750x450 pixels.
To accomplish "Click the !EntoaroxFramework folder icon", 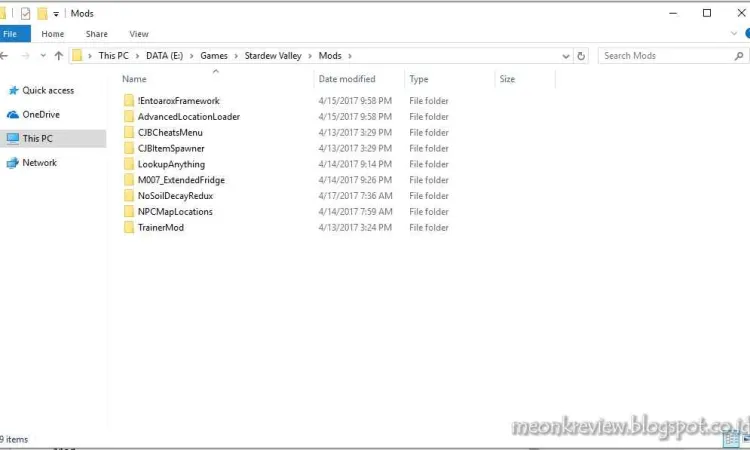I will (129, 100).
